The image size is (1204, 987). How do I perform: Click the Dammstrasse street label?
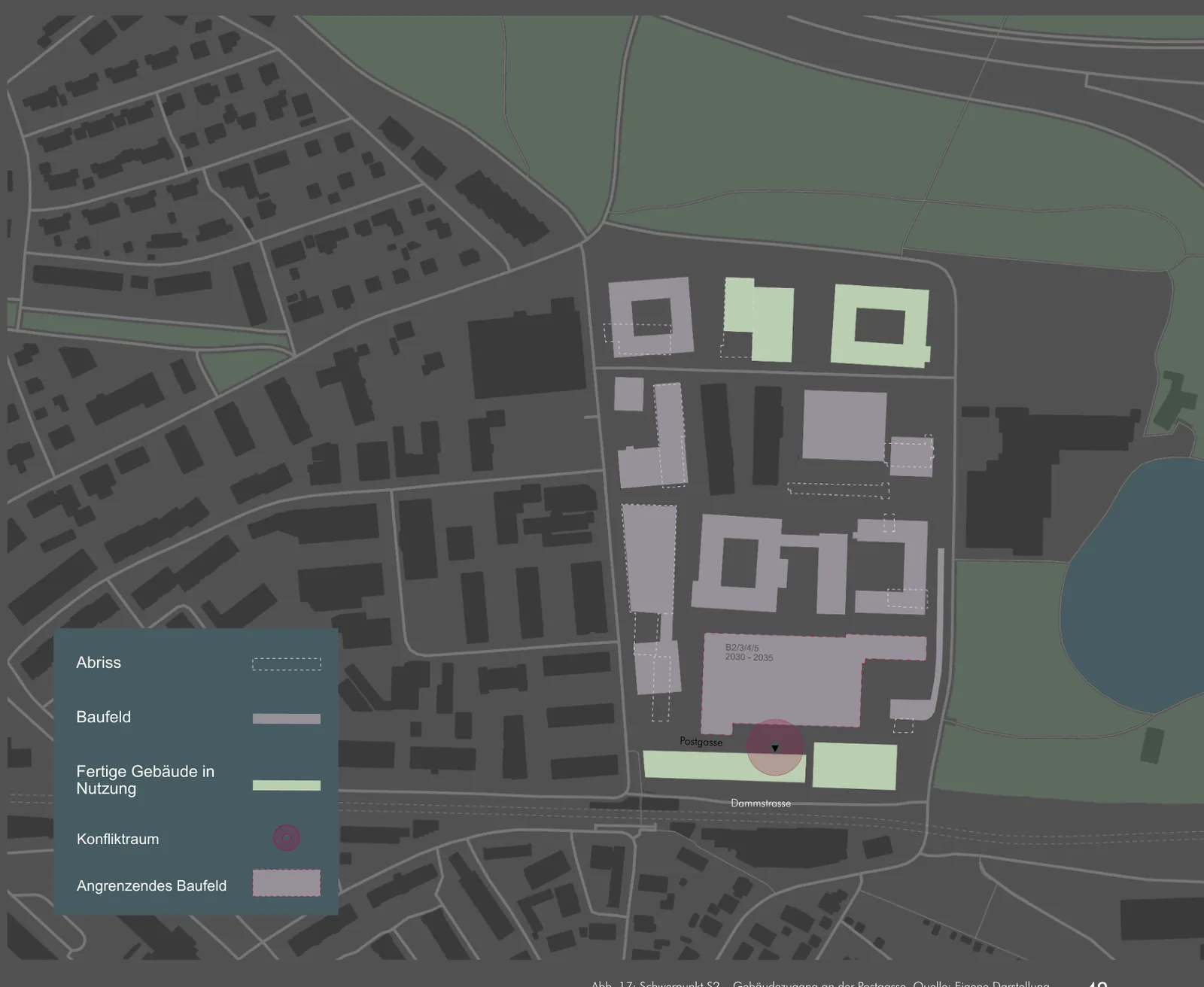pos(761,803)
